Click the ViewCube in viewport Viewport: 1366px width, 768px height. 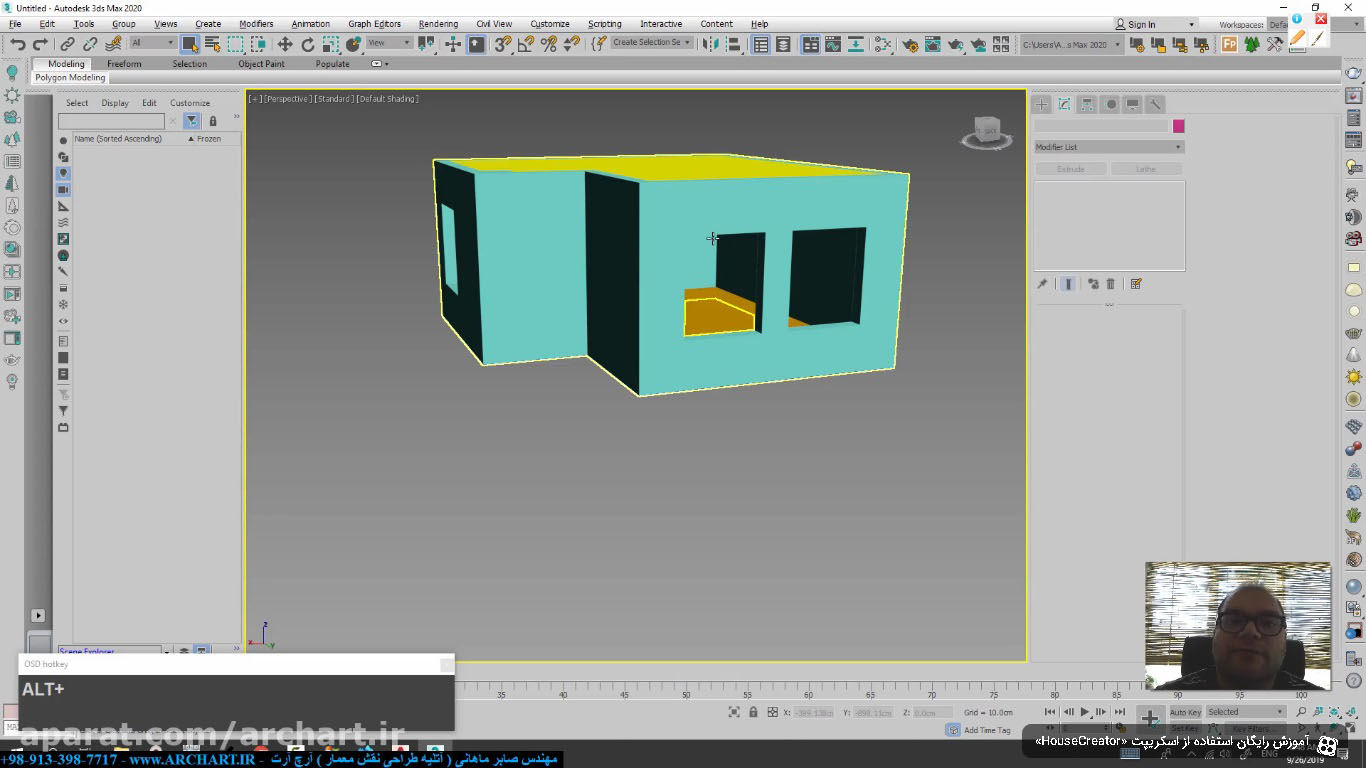987,132
